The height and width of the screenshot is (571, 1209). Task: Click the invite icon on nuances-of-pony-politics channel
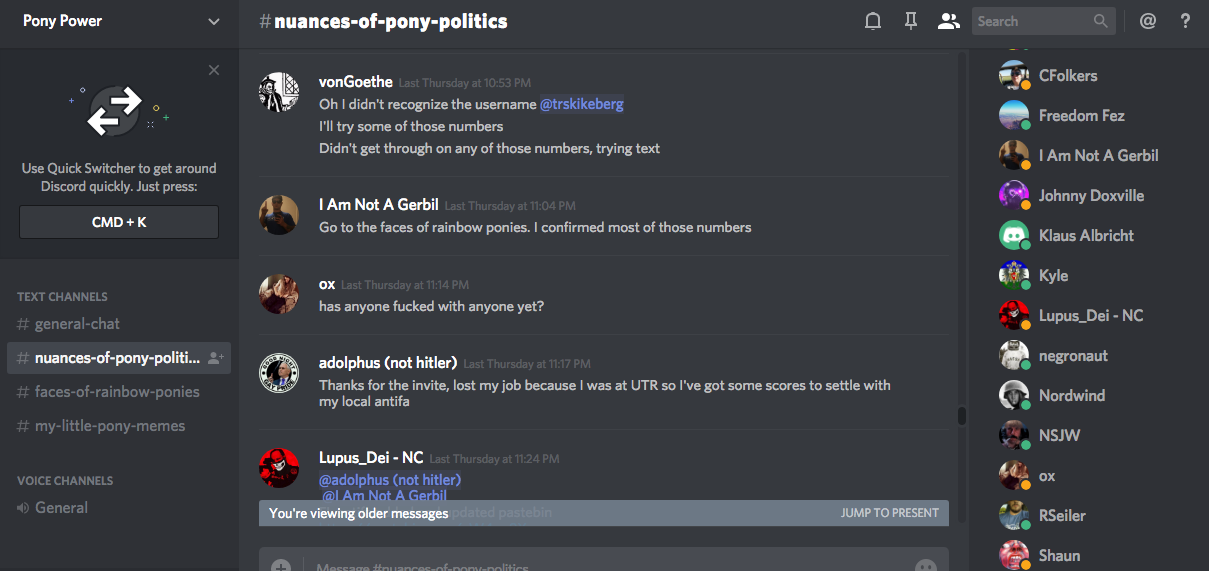(x=215, y=358)
